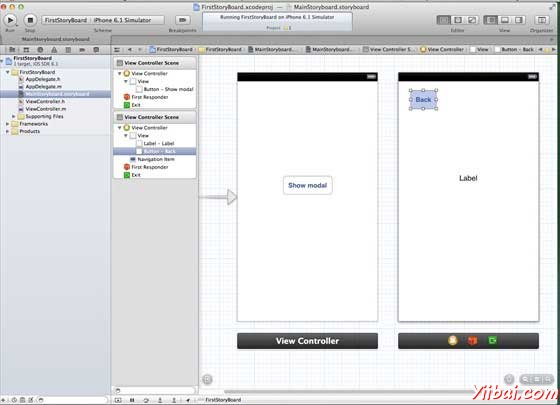Click FirstStoryBoard project in jump bar
The image size is (560, 405).
pyautogui.click(x=171, y=50)
